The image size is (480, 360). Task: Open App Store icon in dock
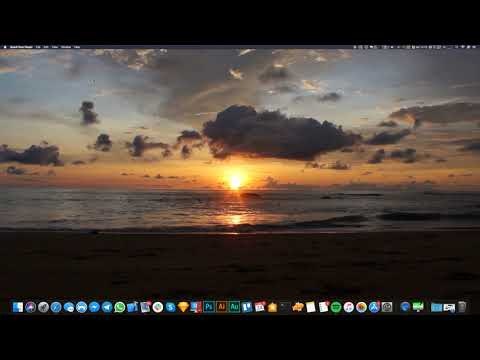click(x=374, y=307)
